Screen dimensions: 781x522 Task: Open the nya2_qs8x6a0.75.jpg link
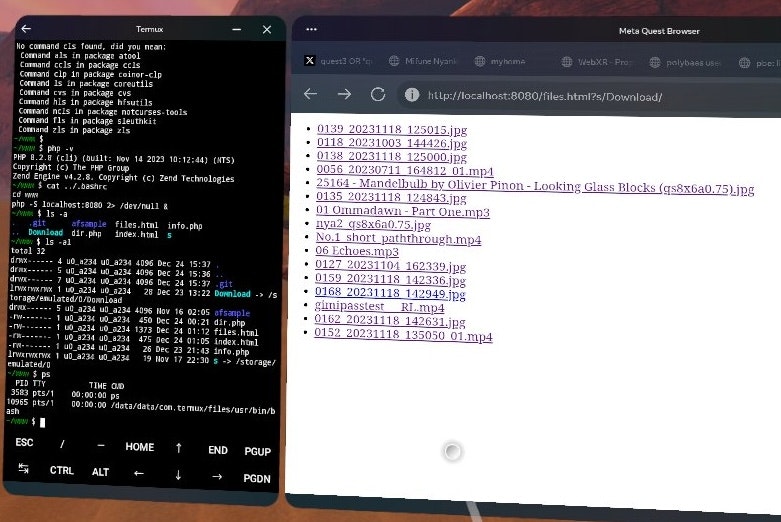click(x=373, y=225)
